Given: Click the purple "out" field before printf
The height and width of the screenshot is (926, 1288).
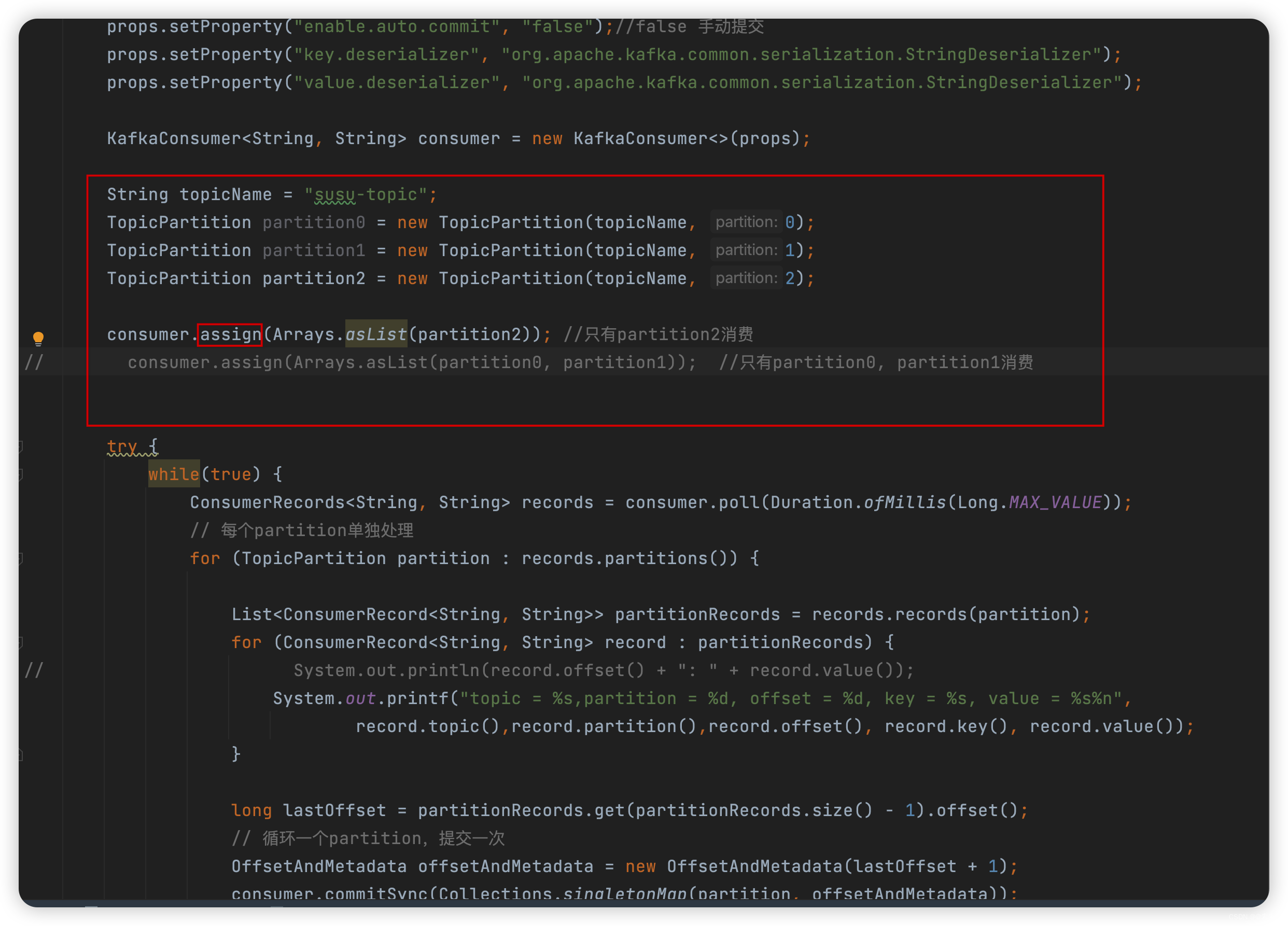Looking at the screenshot, I should click(360, 698).
